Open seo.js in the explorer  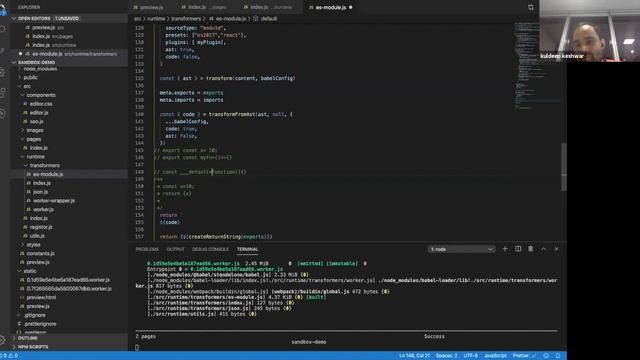pos(36,122)
